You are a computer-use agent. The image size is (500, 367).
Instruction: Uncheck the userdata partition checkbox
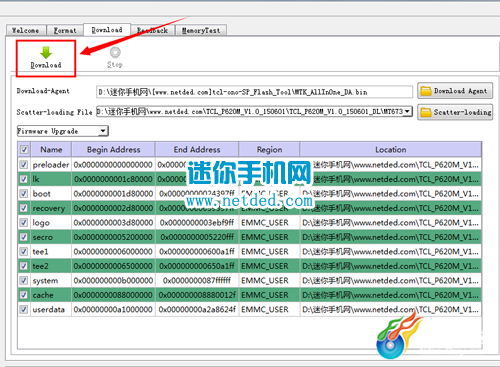(x=24, y=309)
